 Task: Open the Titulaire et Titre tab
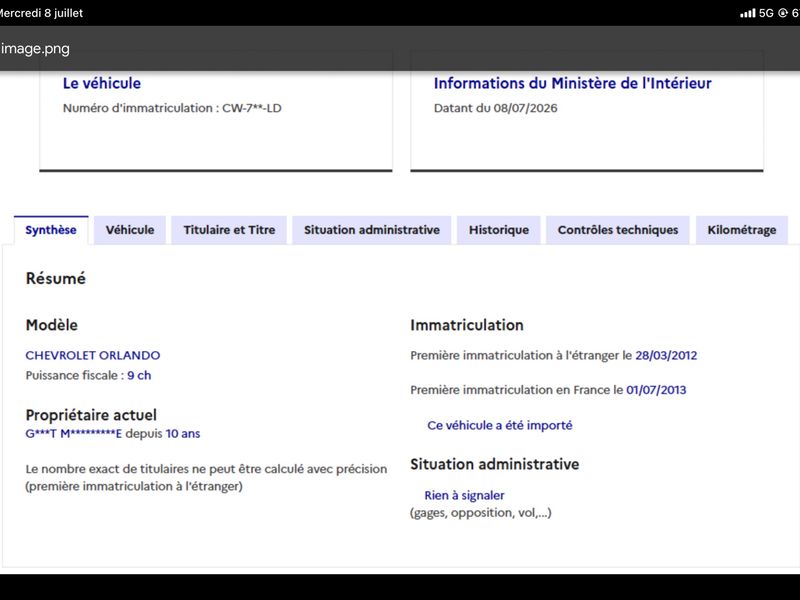point(229,230)
